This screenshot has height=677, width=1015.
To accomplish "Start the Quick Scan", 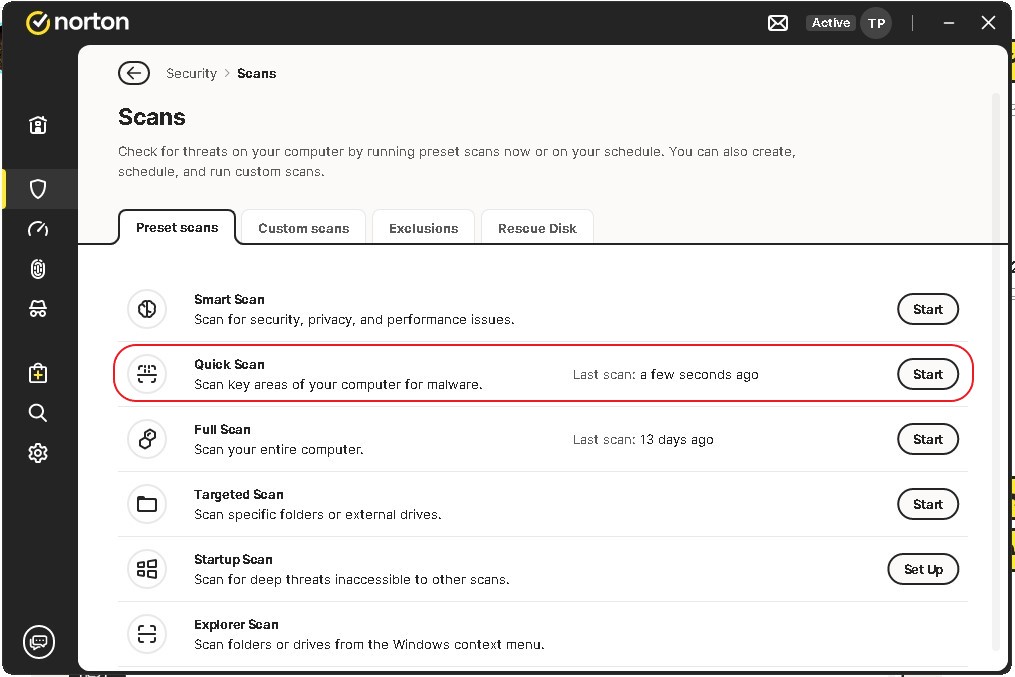I will coord(928,374).
